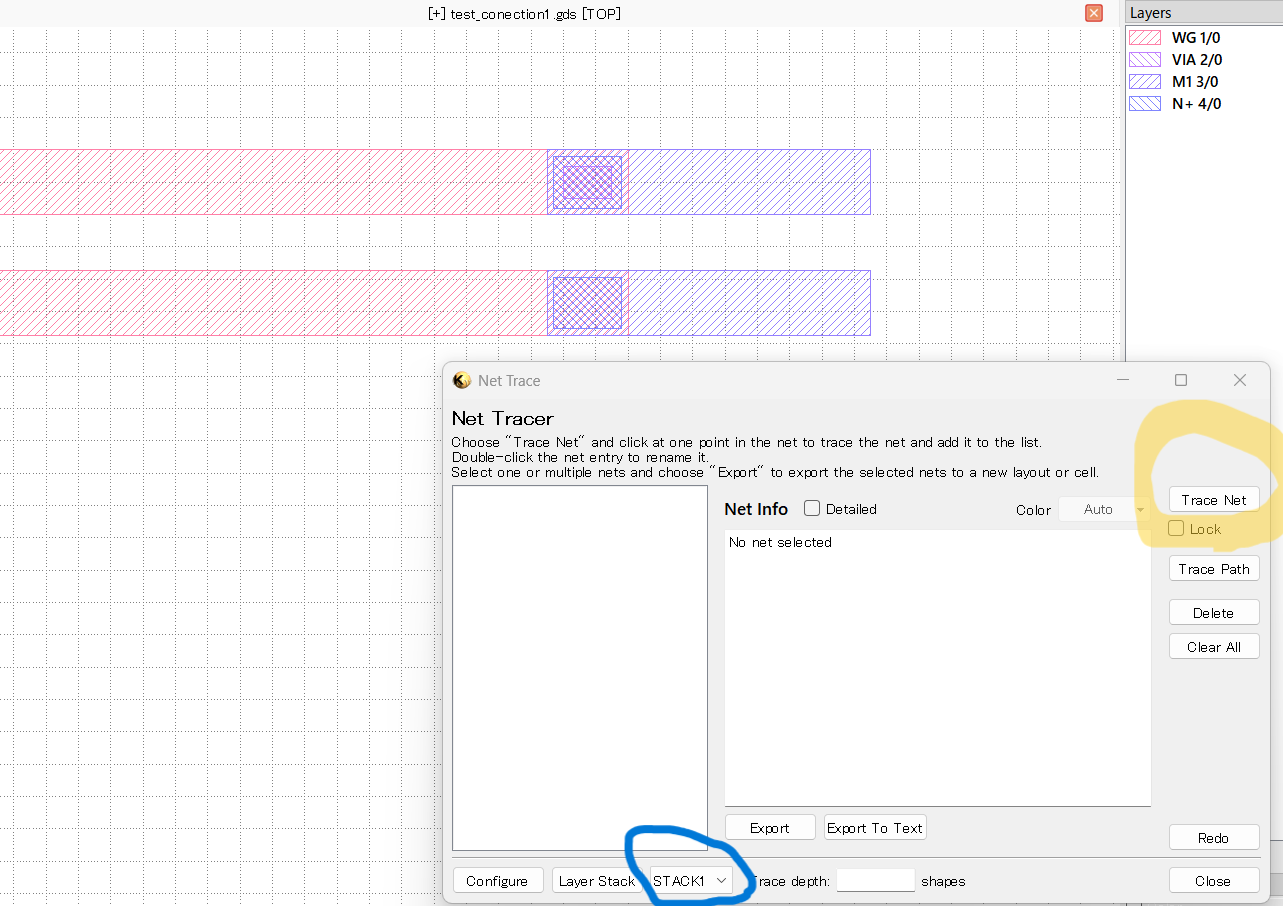Close the Net Trace dialog via Close button
The image size is (1283, 906).
pos(1214,880)
